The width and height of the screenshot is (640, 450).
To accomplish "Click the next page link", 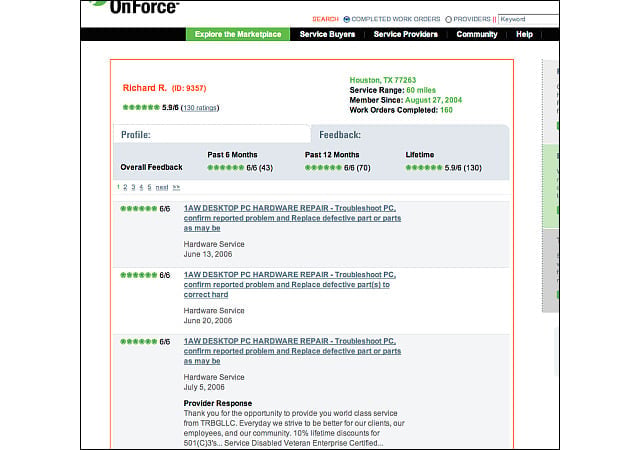I will click(162, 187).
